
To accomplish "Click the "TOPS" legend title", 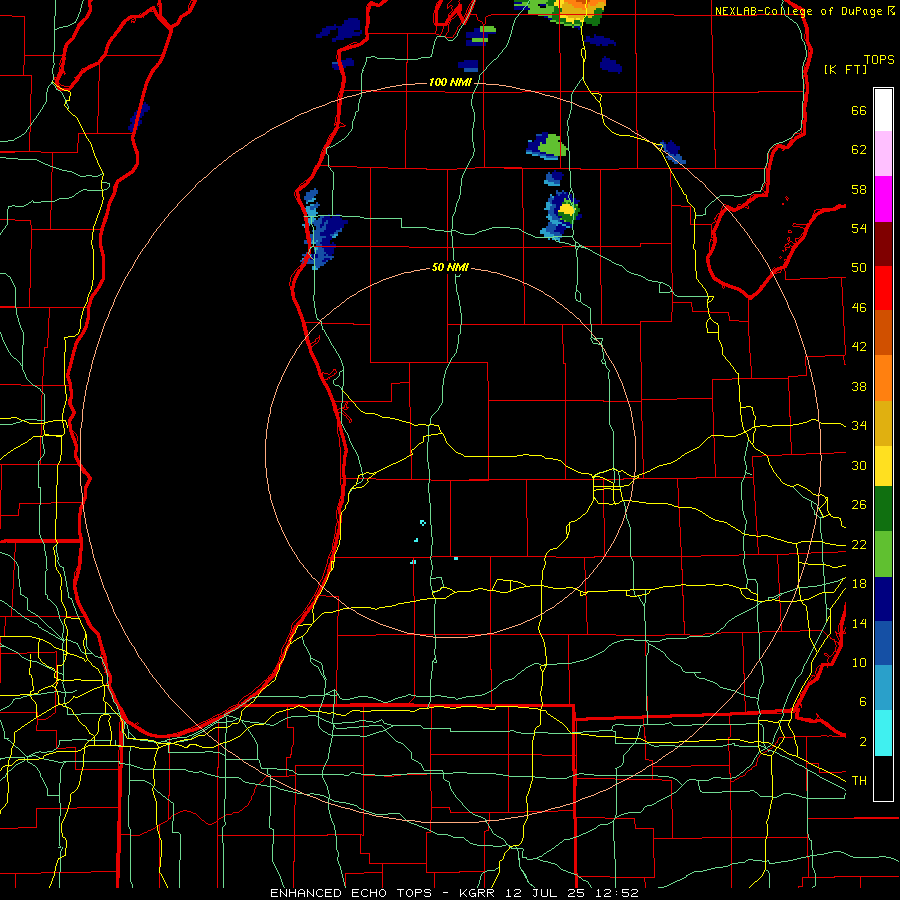I will (x=879, y=60).
